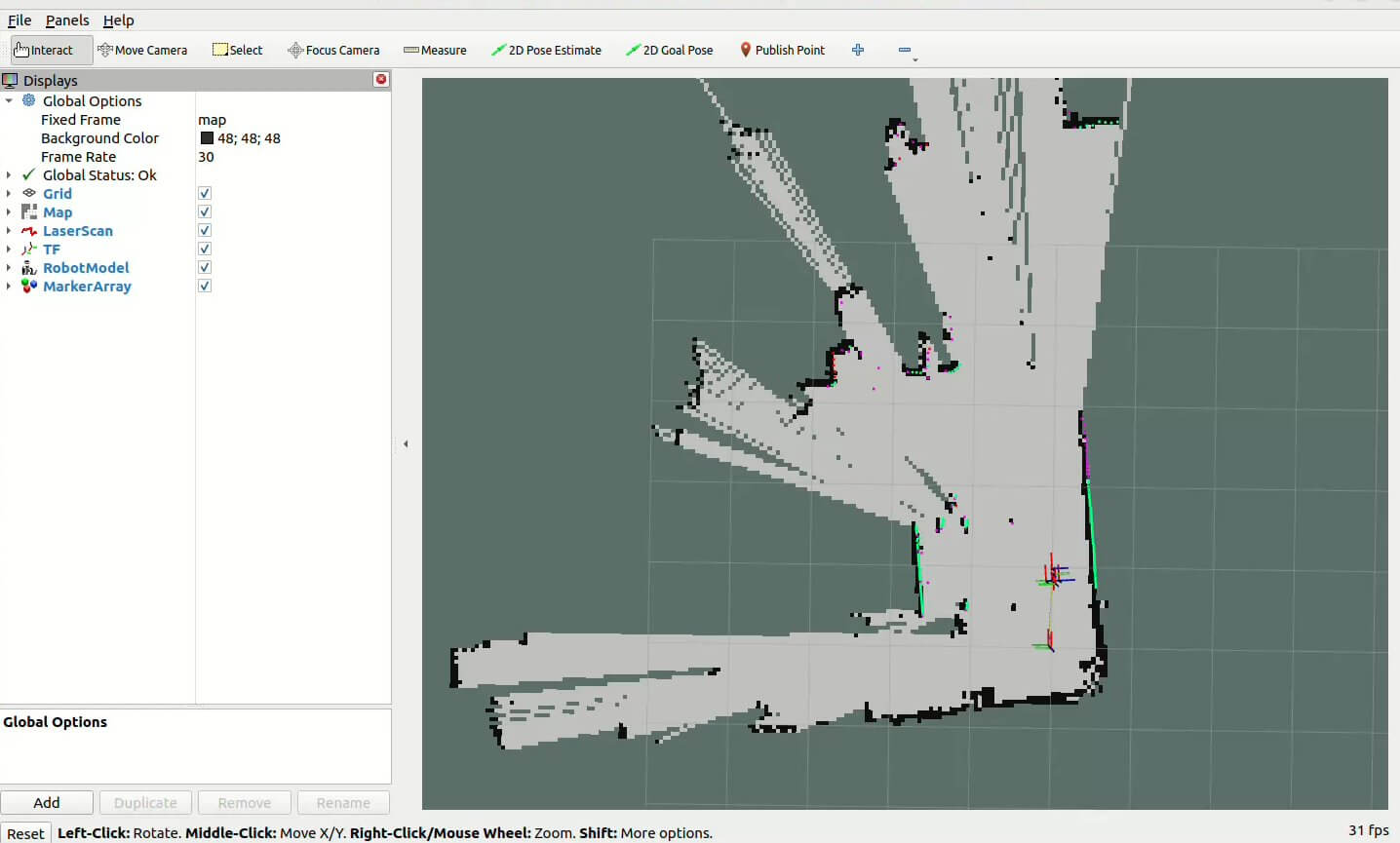Select the Interact tool
The image size is (1400, 843).
click(x=44, y=50)
